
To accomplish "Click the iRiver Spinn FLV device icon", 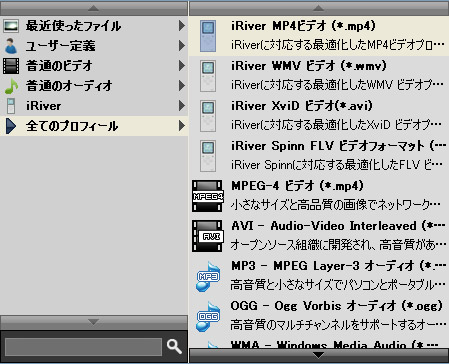I will 208,156.
